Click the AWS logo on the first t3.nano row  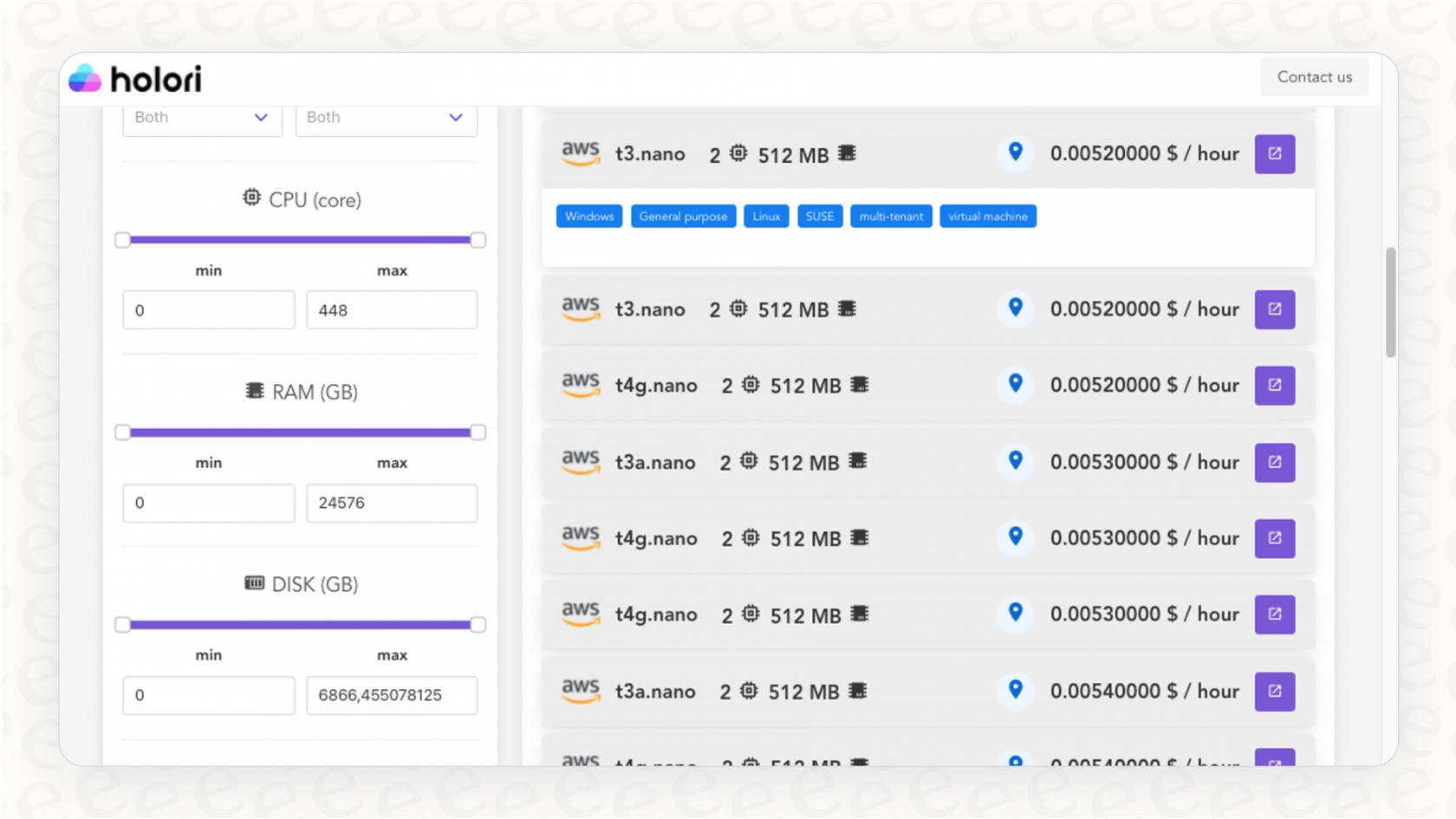581,153
